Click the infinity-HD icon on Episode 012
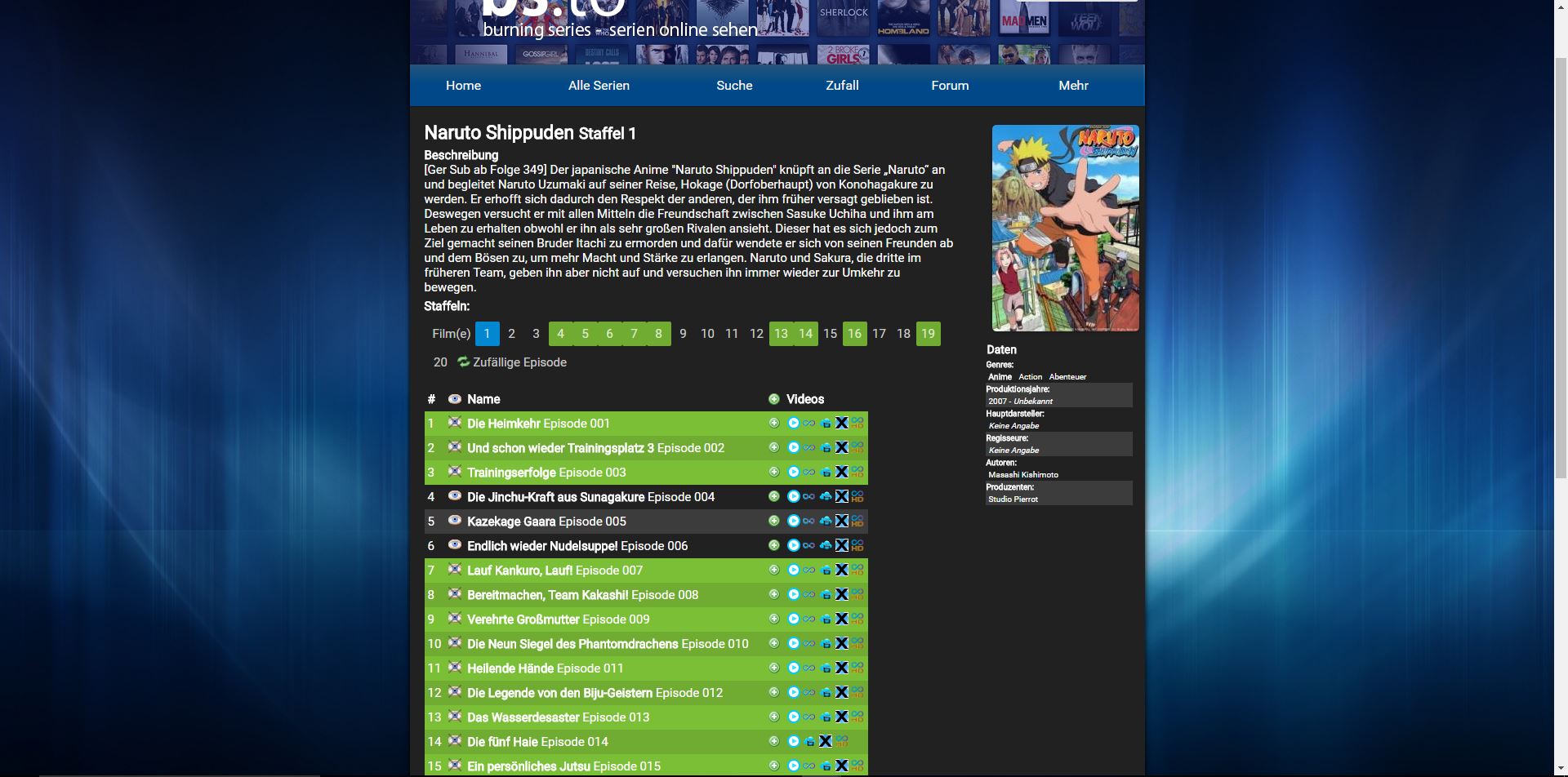 [x=857, y=692]
